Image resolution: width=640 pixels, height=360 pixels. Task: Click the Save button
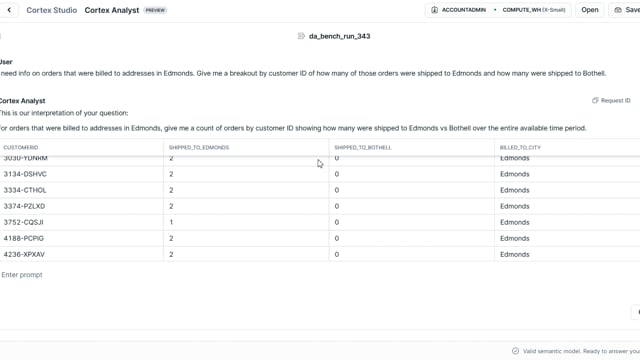pos(627,10)
